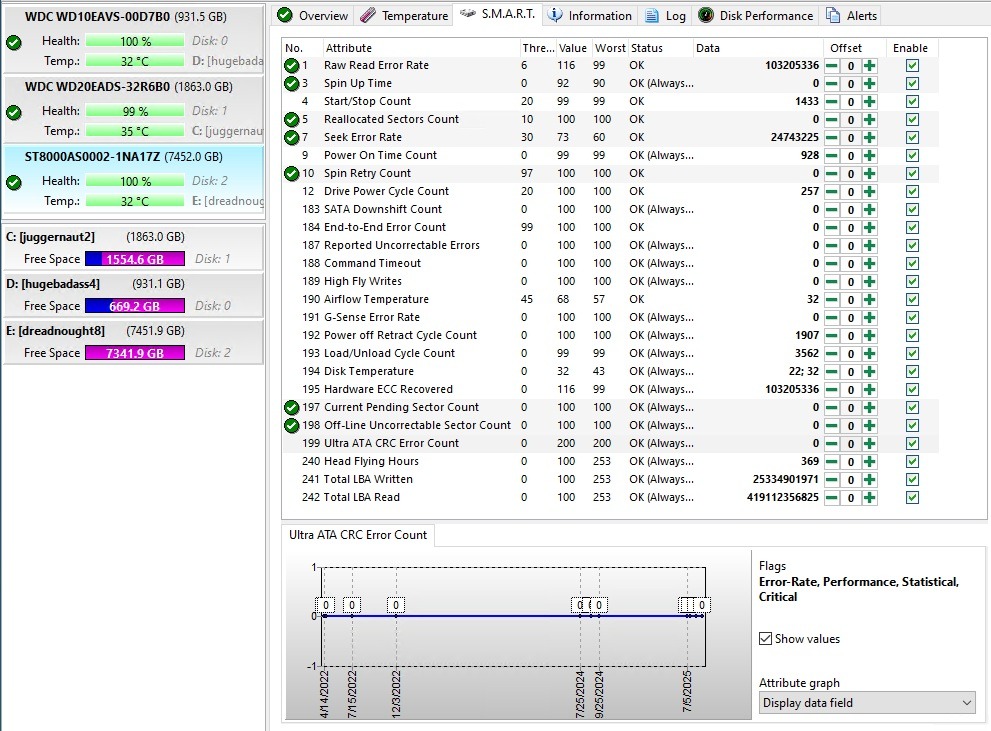Image resolution: width=991 pixels, height=731 pixels.
Task: Click green check icon of Raw Read Error Rate
Action: pyautogui.click(x=291, y=65)
